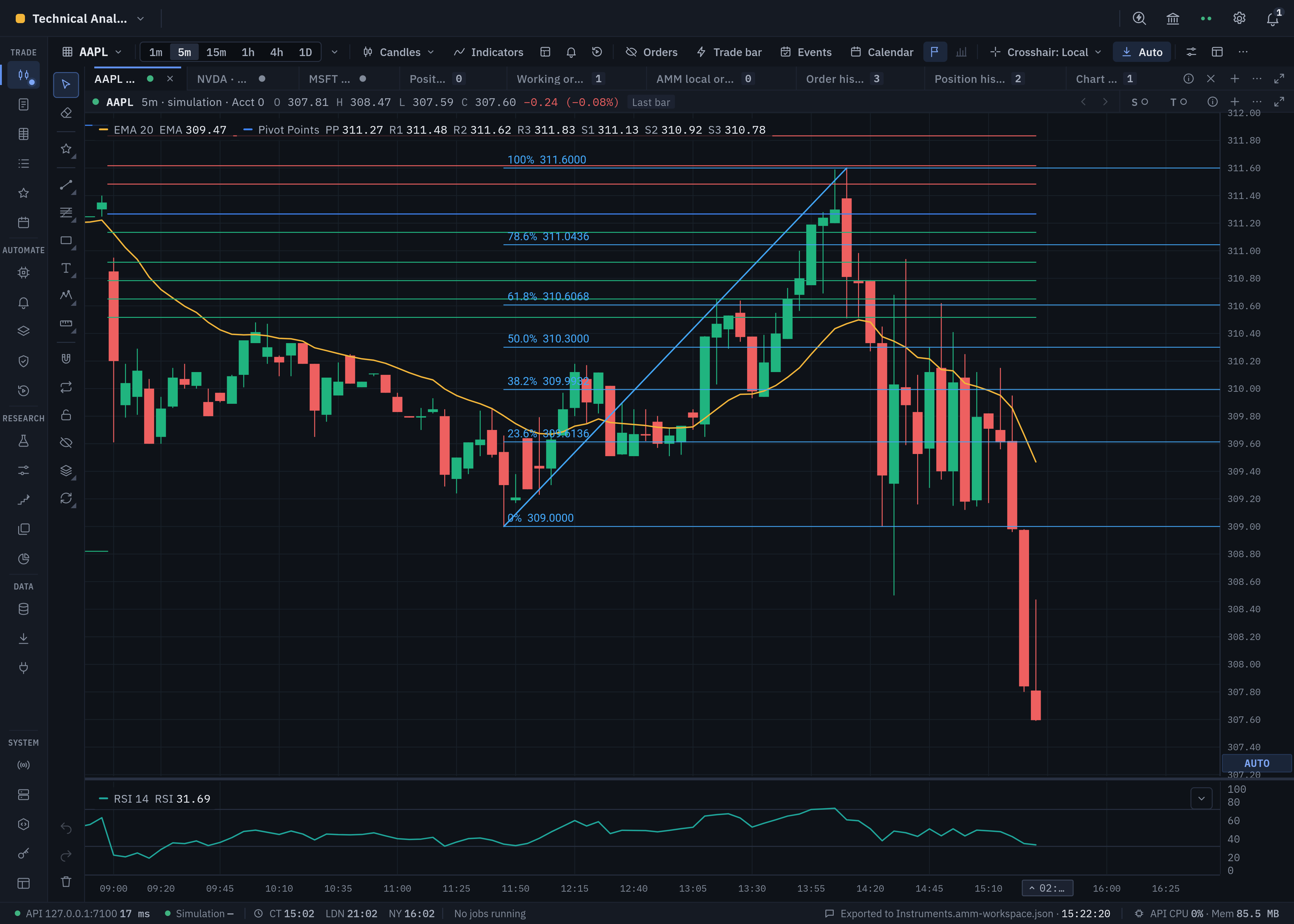
Task: Open the settings gear icon
Action: click(x=1239, y=18)
